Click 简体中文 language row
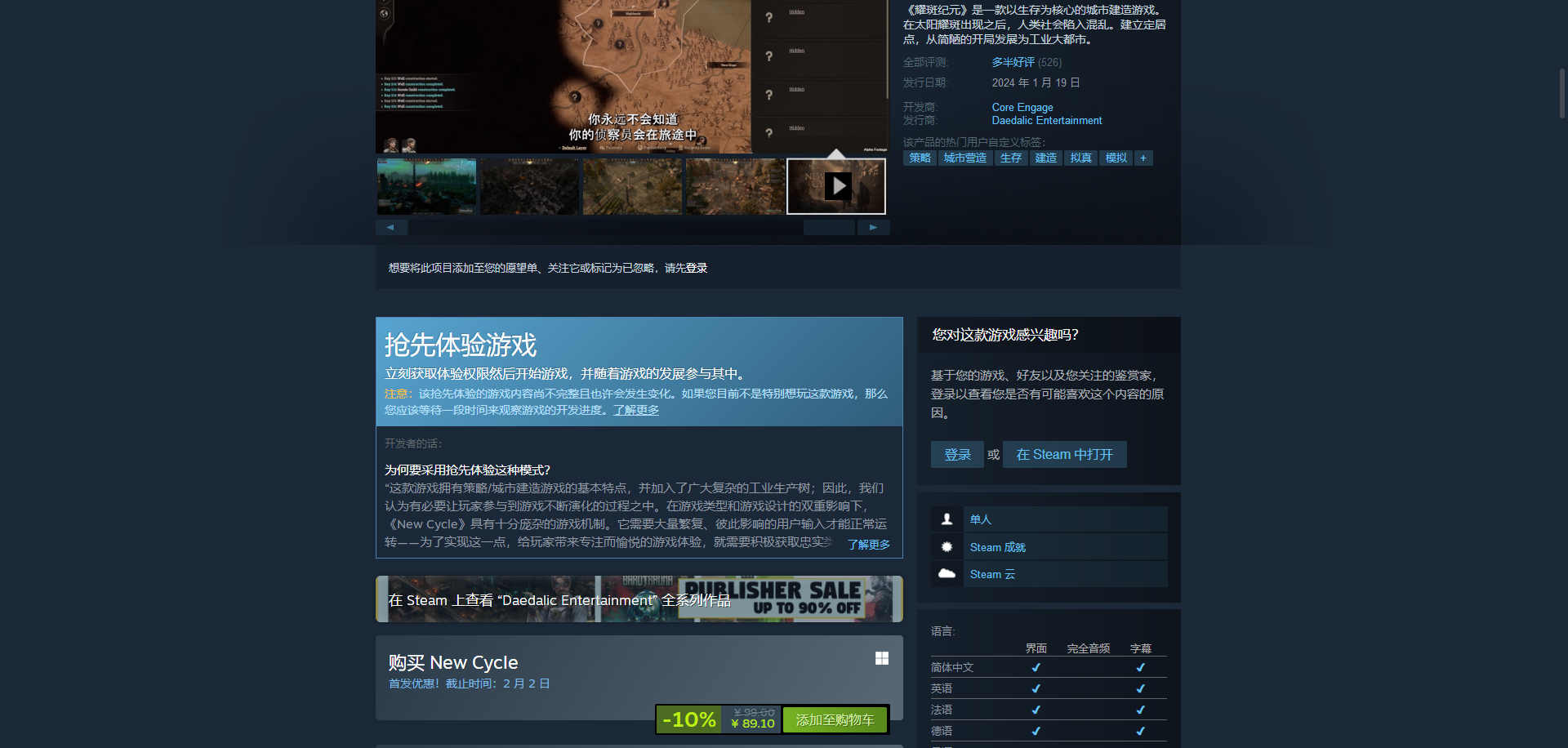 coord(1049,667)
